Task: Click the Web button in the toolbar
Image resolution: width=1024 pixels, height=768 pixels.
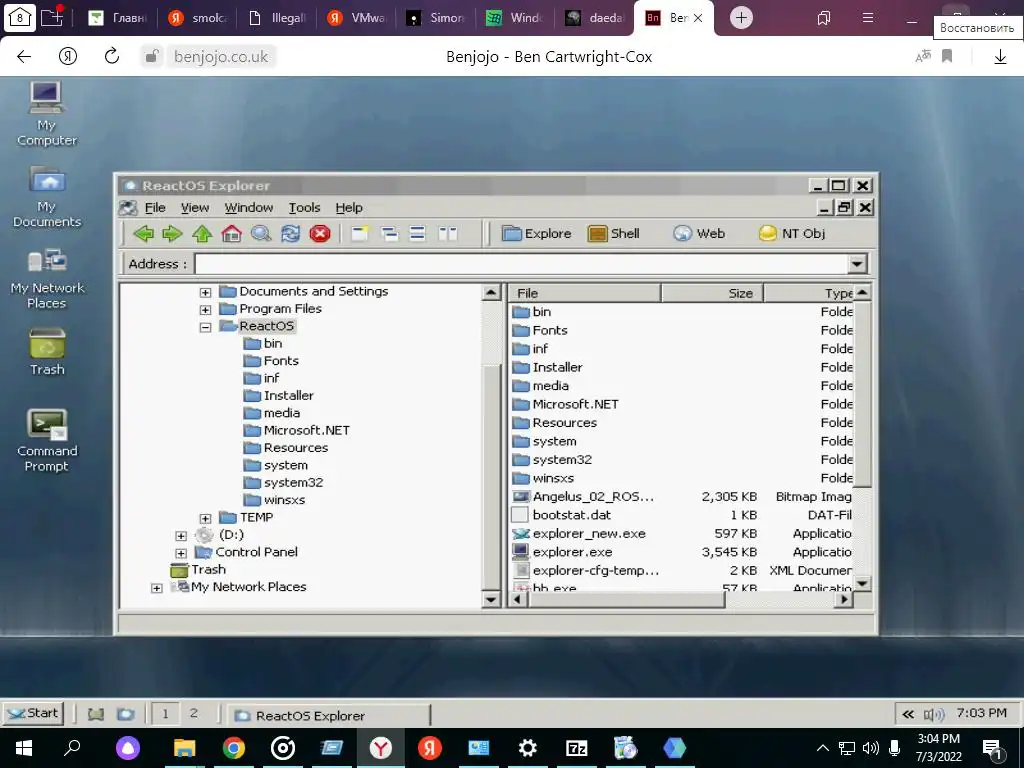Action: (699, 233)
